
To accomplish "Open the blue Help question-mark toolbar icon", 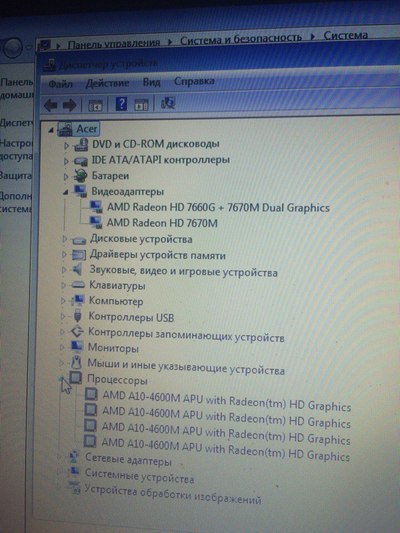I will pyautogui.click(x=121, y=103).
